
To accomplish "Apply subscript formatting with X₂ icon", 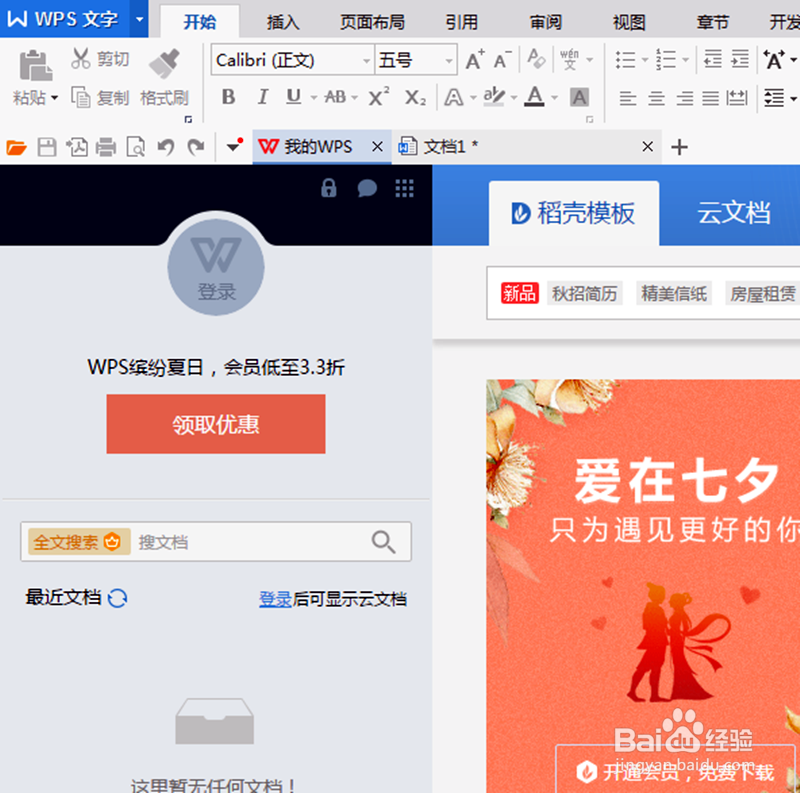I will pyautogui.click(x=414, y=97).
